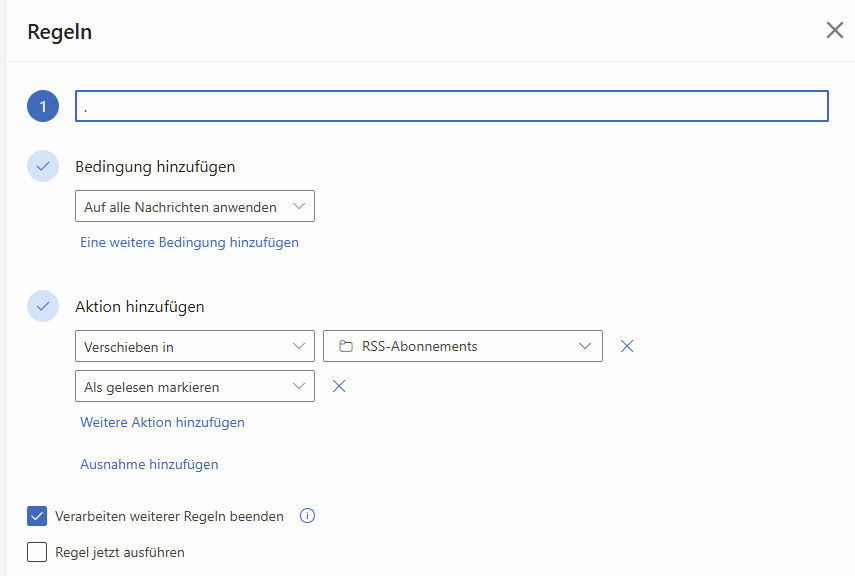Remove the 'Als gelesen markieren' action

pyautogui.click(x=339, y=386)
